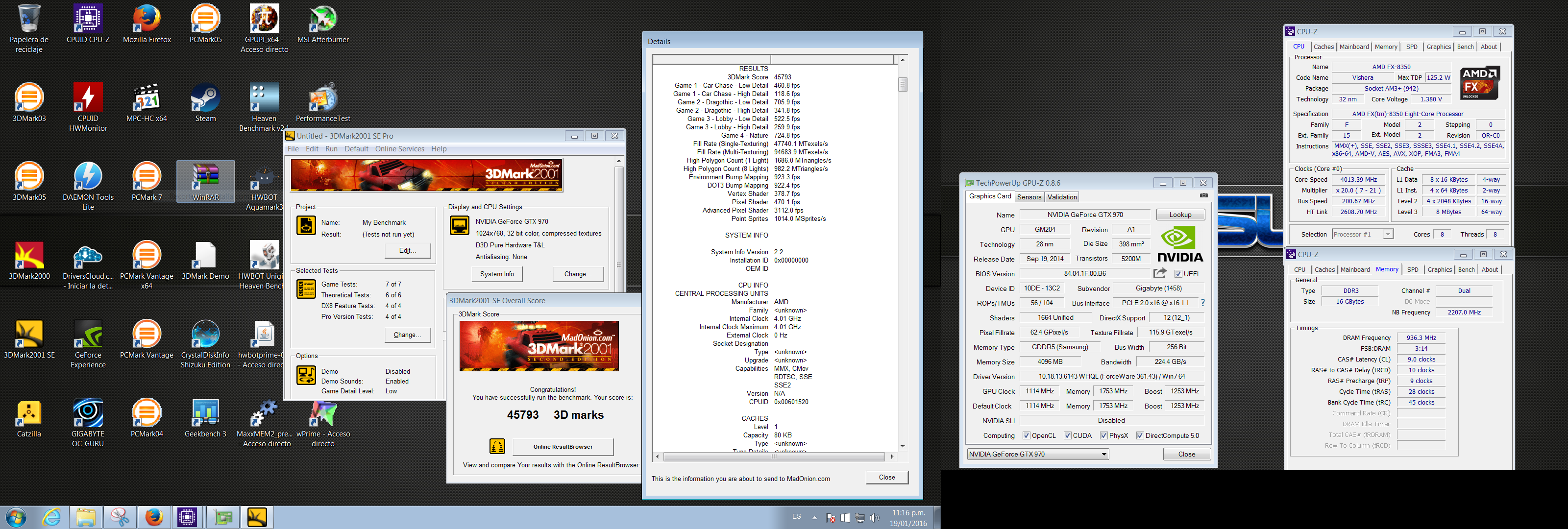Open CrystalDiskInfo Shizuku Edition icon
The width and height of the screenshot is (1568, 529).
[206, 344]
